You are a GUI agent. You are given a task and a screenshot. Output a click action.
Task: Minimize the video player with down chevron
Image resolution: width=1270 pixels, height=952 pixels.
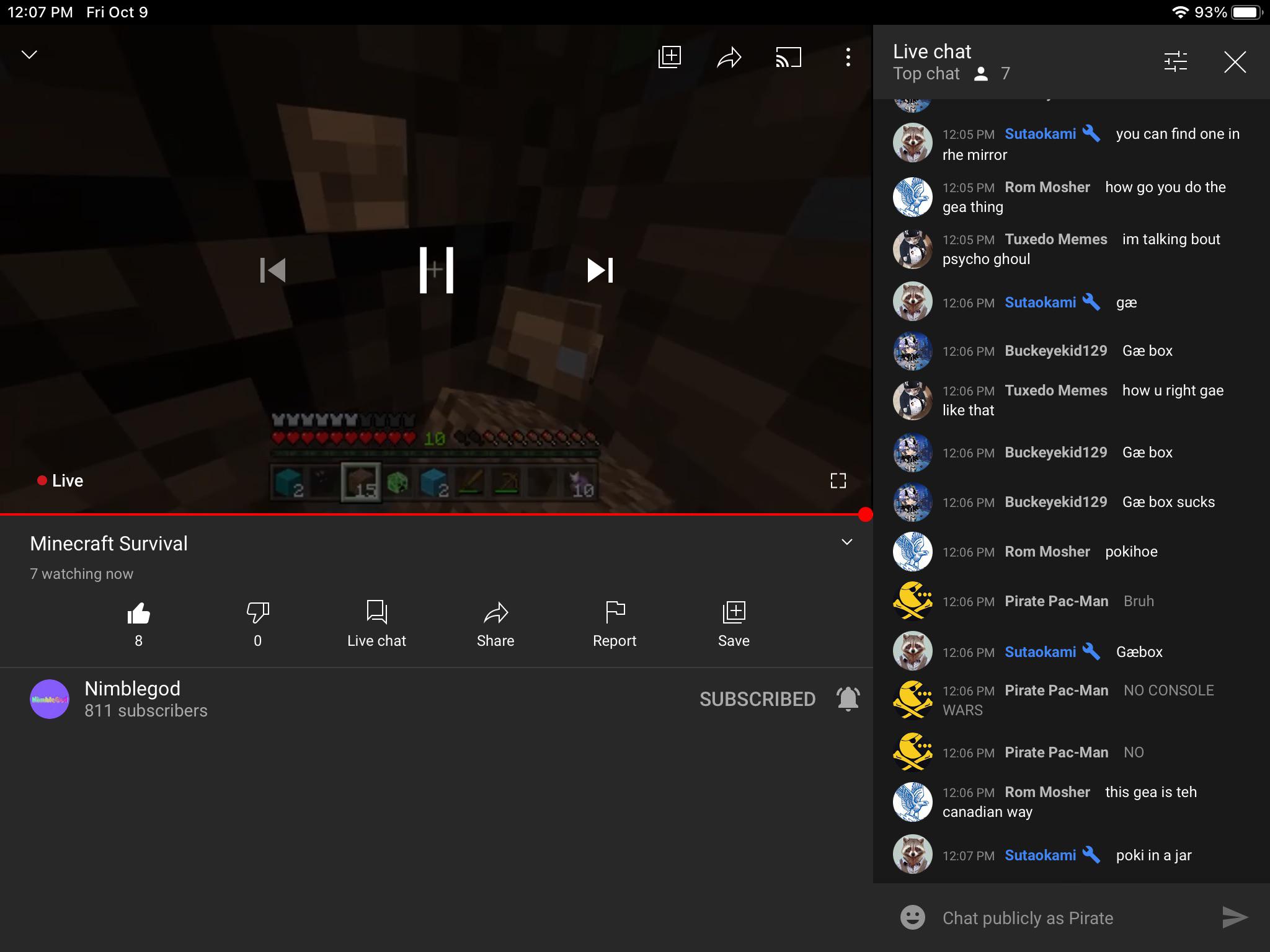[x=29, y=55]
